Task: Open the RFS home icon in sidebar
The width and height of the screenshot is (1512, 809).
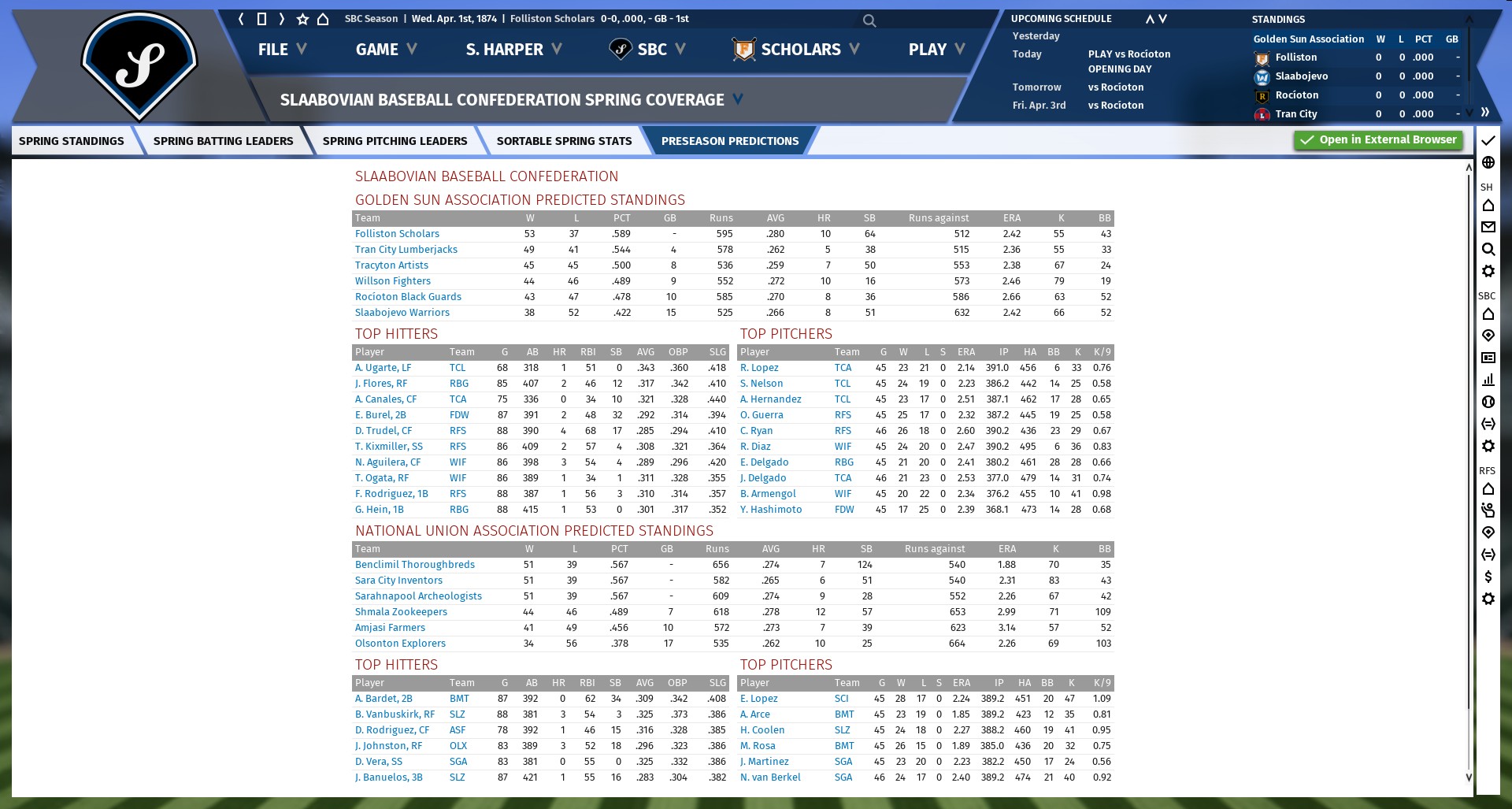Action: coord(1488,489)
